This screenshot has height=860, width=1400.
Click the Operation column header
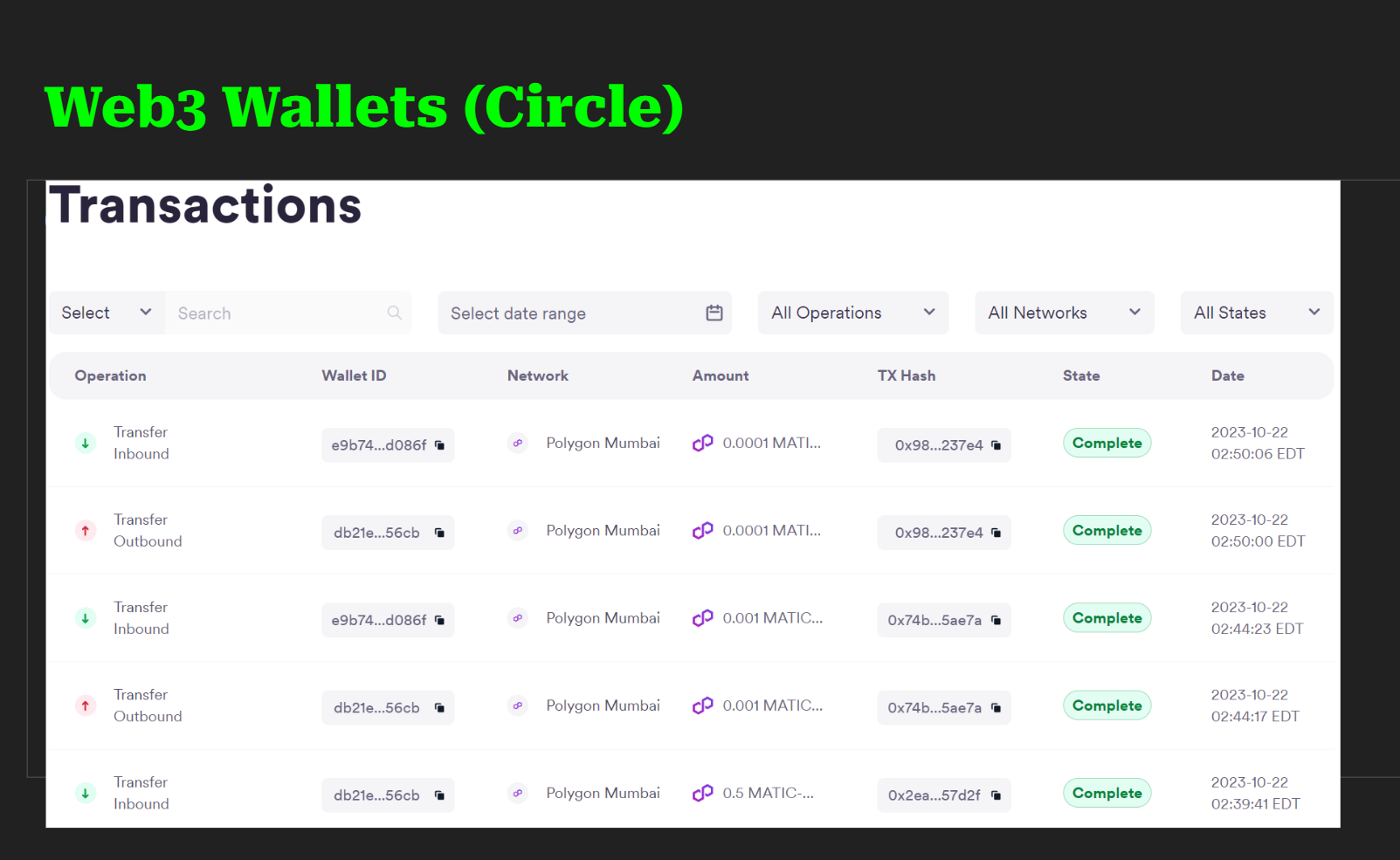pyautogui.click(x=110, y=375)
